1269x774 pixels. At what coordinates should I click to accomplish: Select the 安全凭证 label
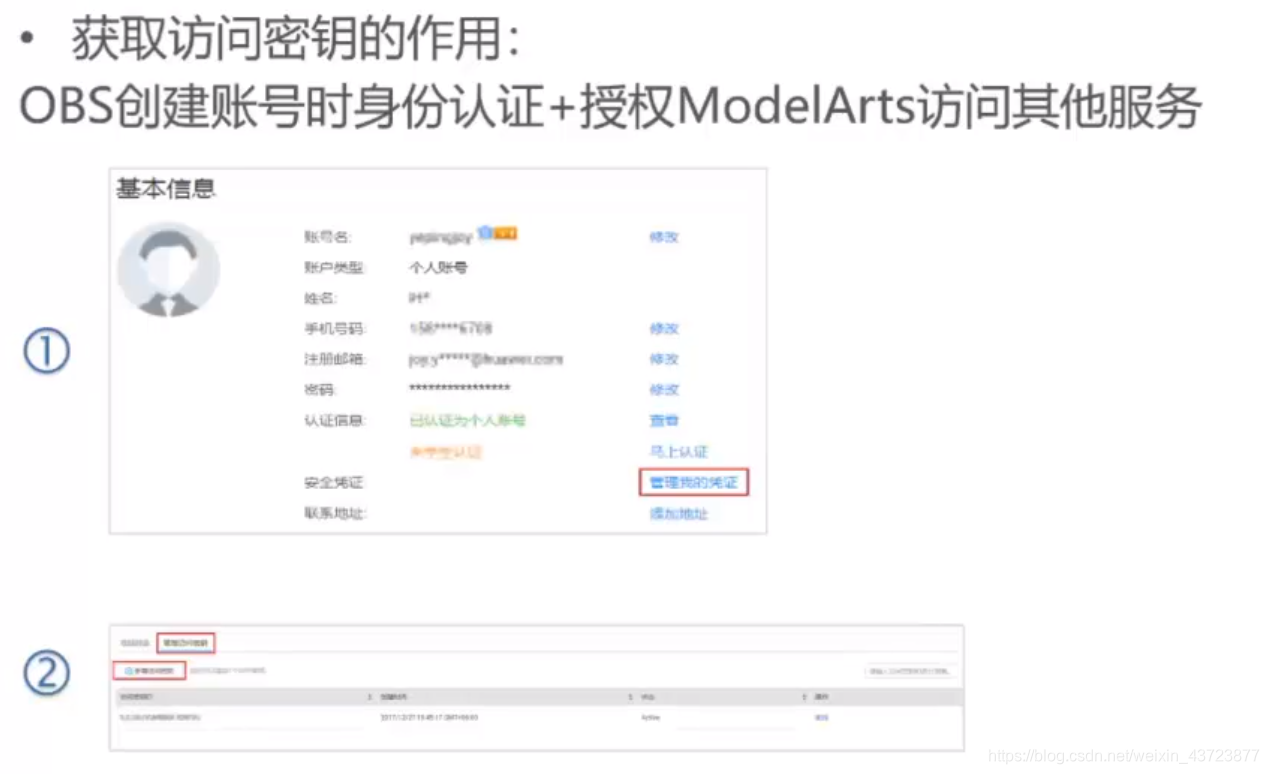click(x=335, y=482)
